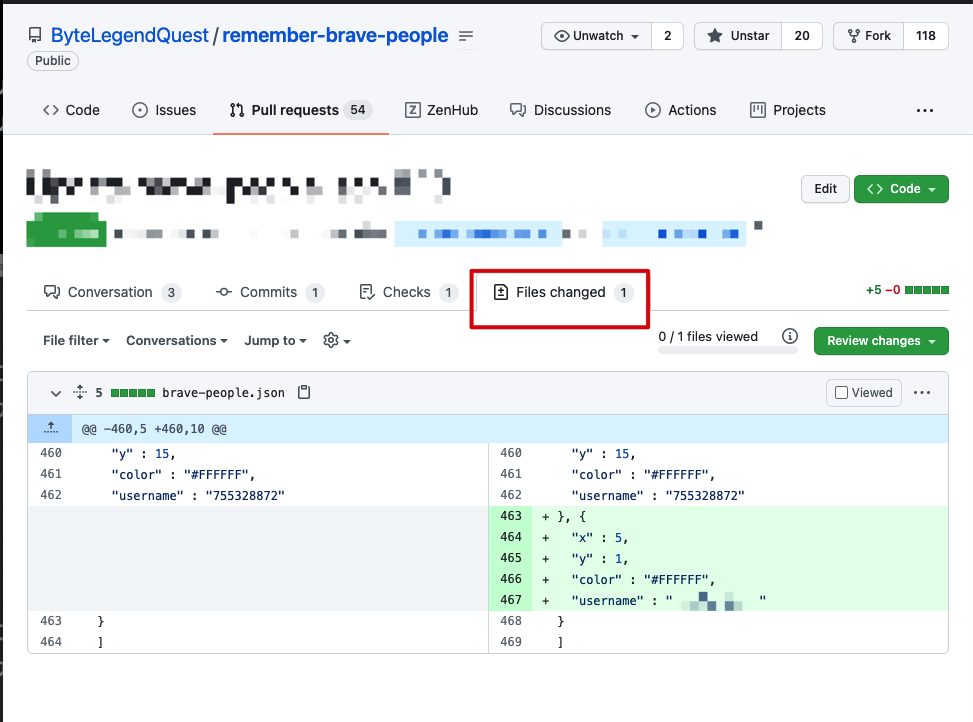Open the File filter dropdown
This screenshot has width=973, height=722.
76,341
